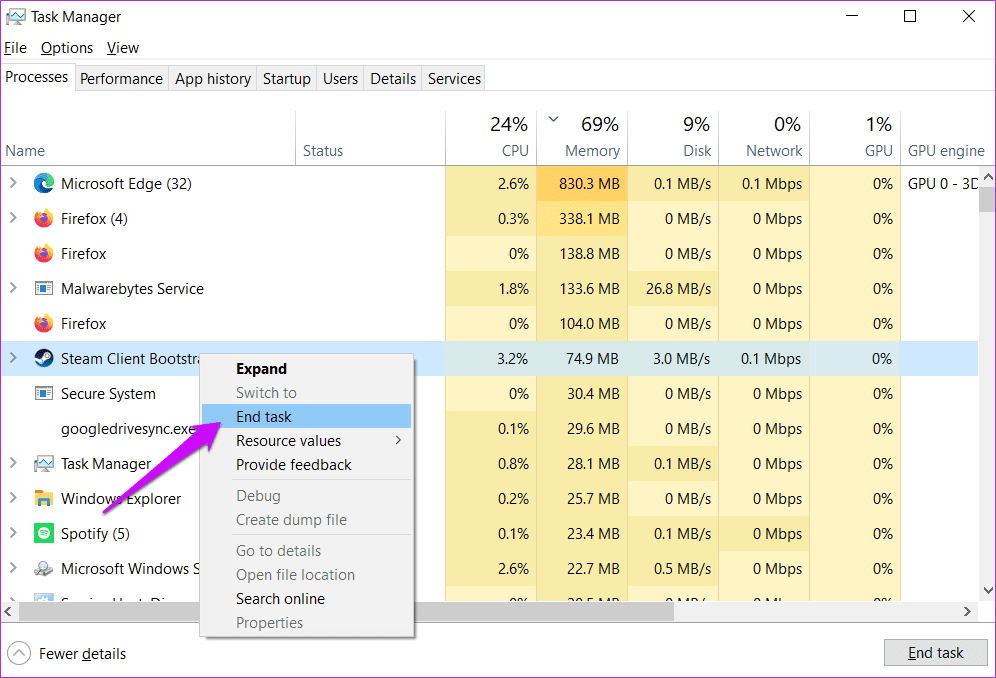Click the horizontal scrollbar left arrow

[8, 612]
